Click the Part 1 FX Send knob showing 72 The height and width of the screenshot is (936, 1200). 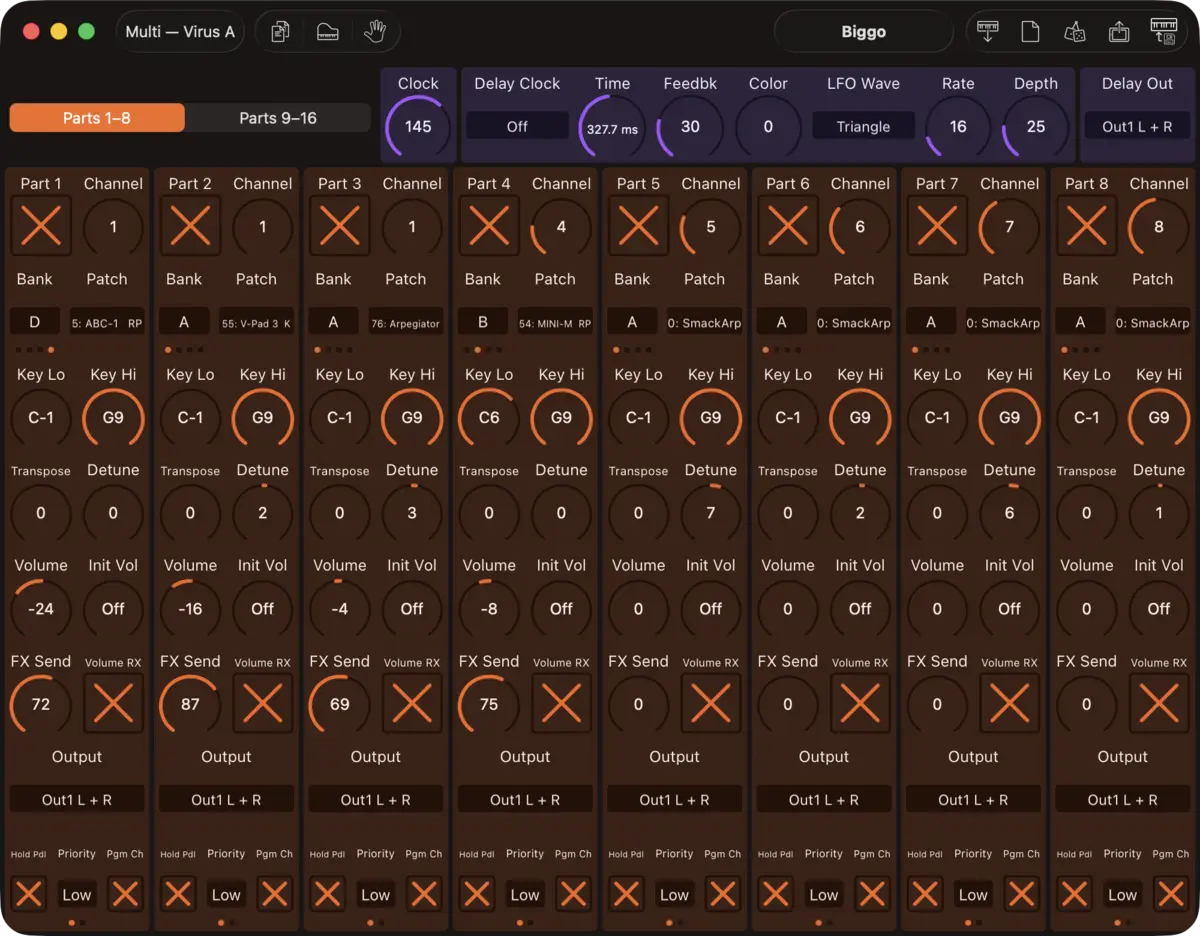click(x=41, y=704)
